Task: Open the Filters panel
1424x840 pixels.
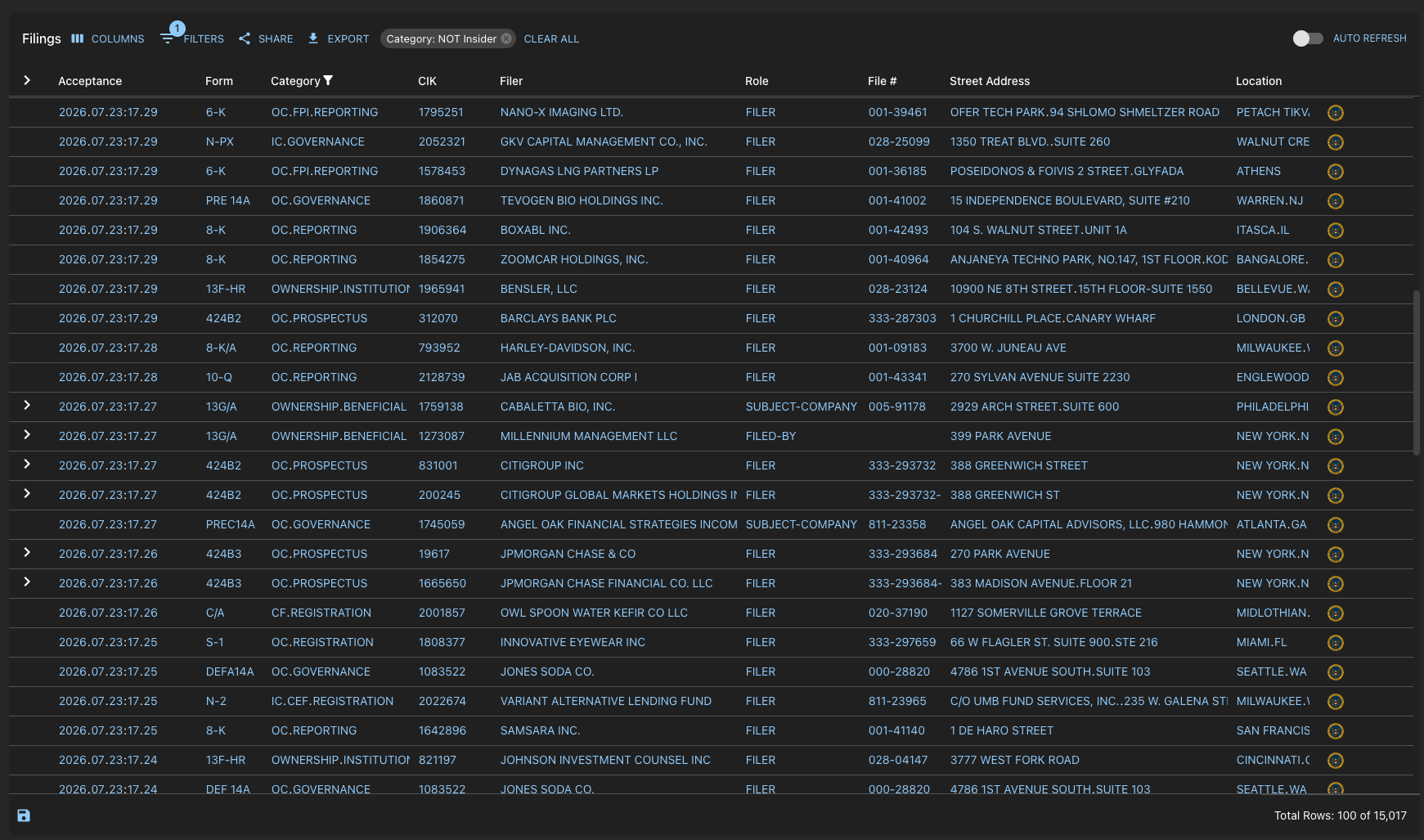Action: point(192,38)
